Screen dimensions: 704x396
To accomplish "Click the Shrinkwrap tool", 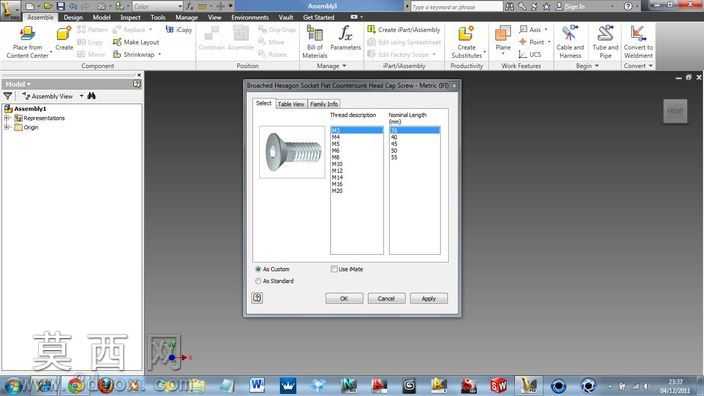I will tap(134, 54).
